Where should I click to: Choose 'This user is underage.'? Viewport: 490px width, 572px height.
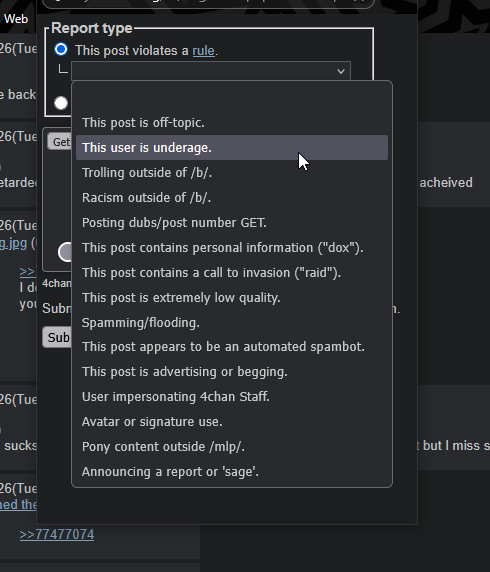(232, 147)
